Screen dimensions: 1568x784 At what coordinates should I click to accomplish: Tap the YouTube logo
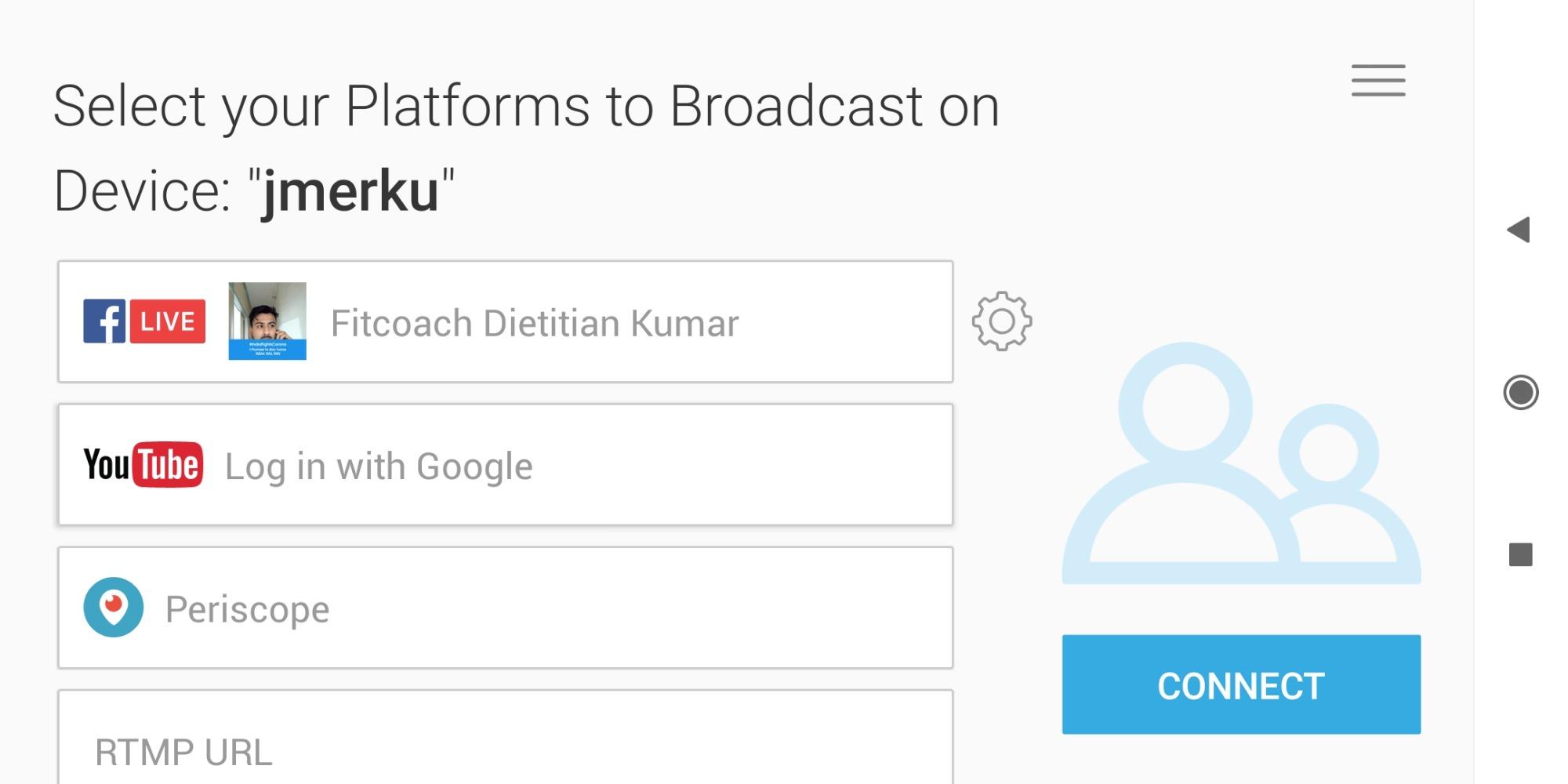pos(143,465)
